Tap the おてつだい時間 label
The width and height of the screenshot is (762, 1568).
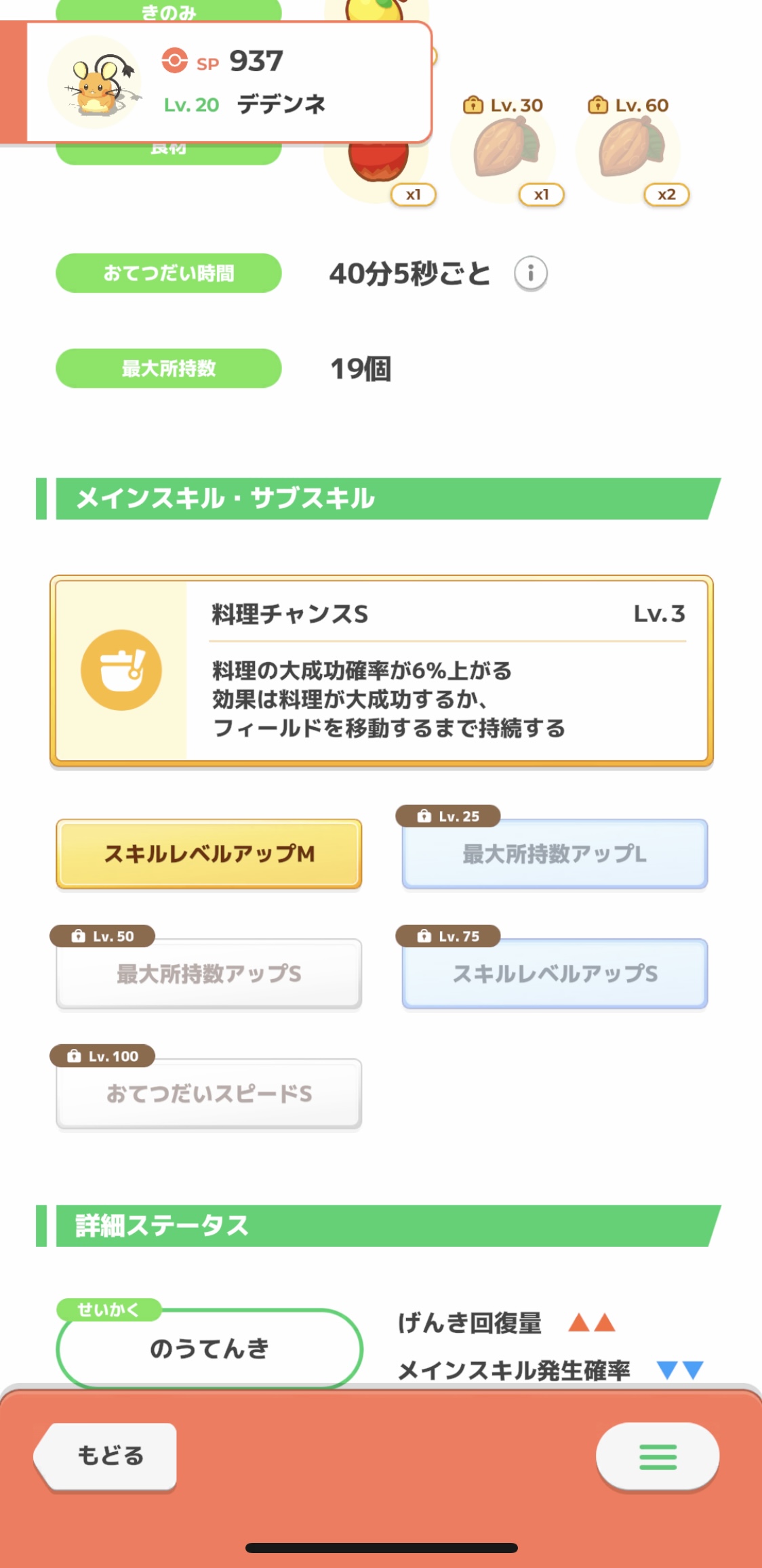(x=169, y=273)
